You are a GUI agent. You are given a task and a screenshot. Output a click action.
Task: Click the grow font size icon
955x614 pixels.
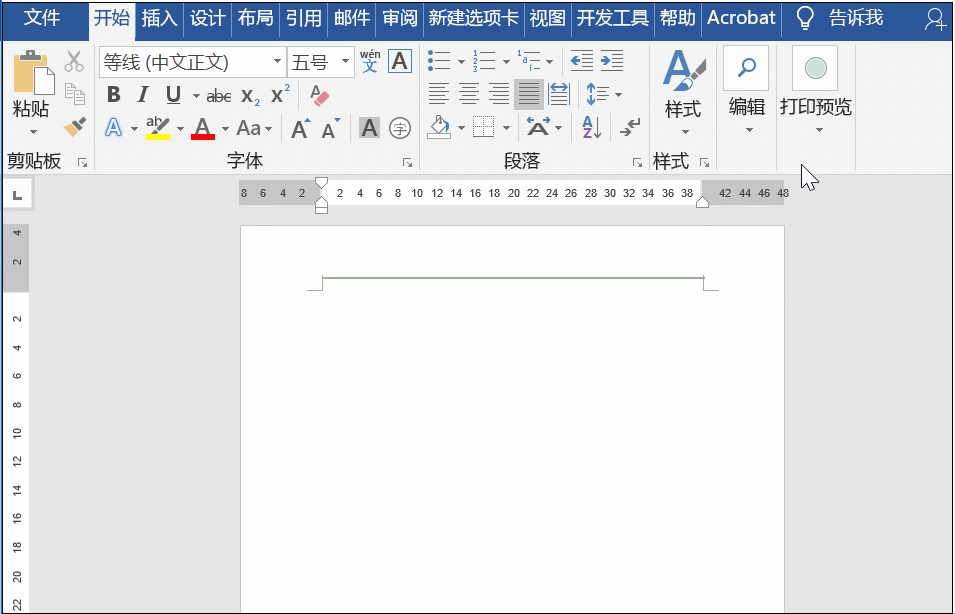(300, 128)
